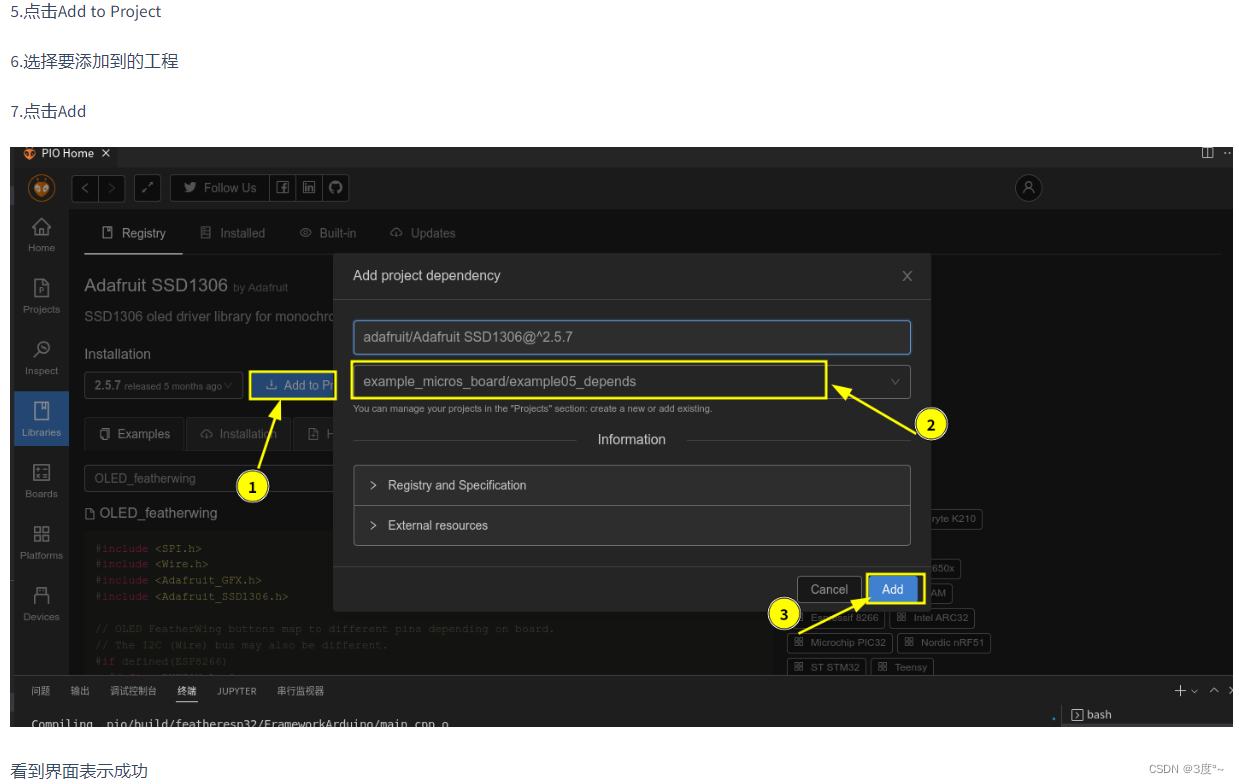1239x784 pixels.
Task: Switch to the 调试控制台 panel tab
Action: (x=133, y=691)
